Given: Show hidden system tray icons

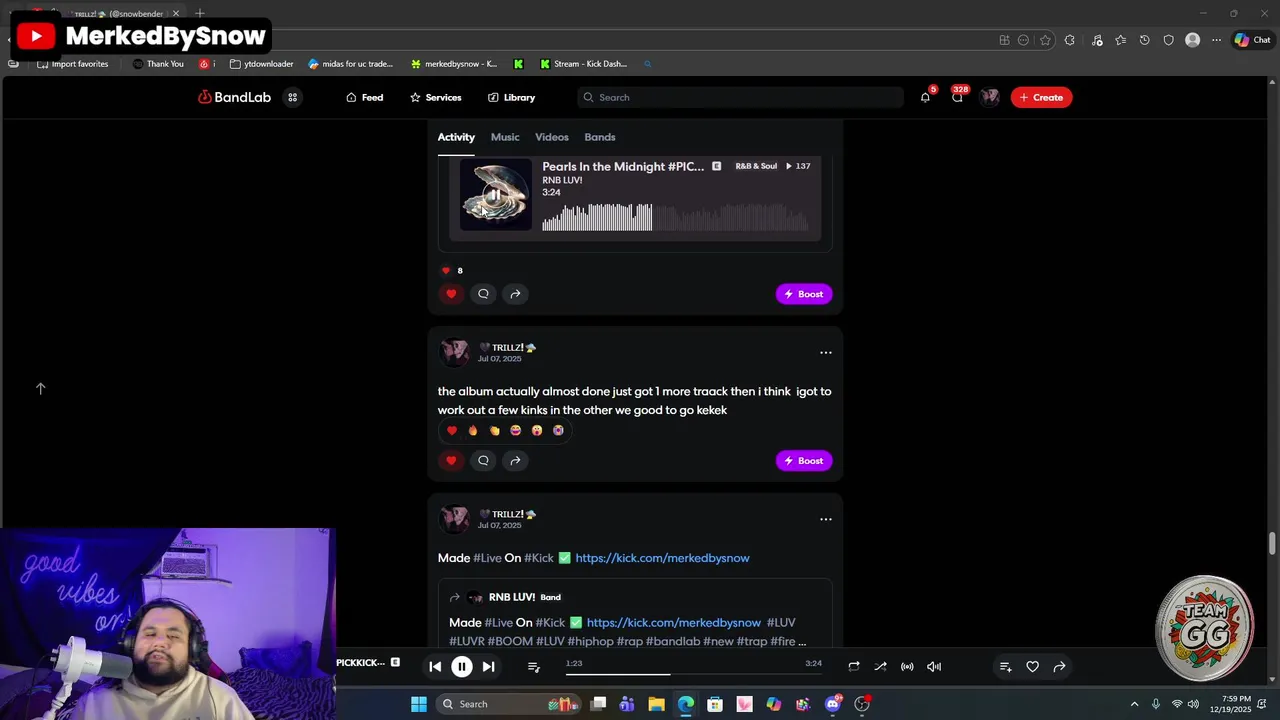Looking at the screenshot, I should [1134, 704].
